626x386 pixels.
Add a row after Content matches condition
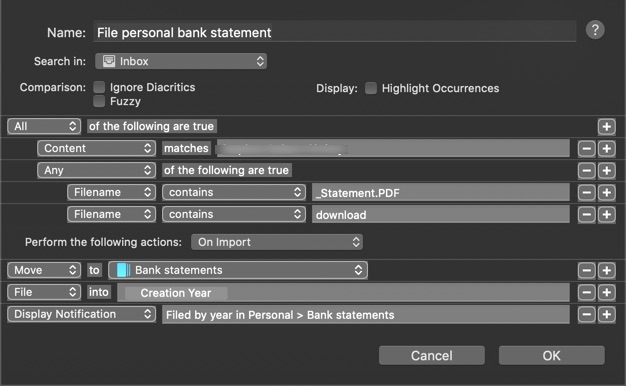[x=606, y=149]
